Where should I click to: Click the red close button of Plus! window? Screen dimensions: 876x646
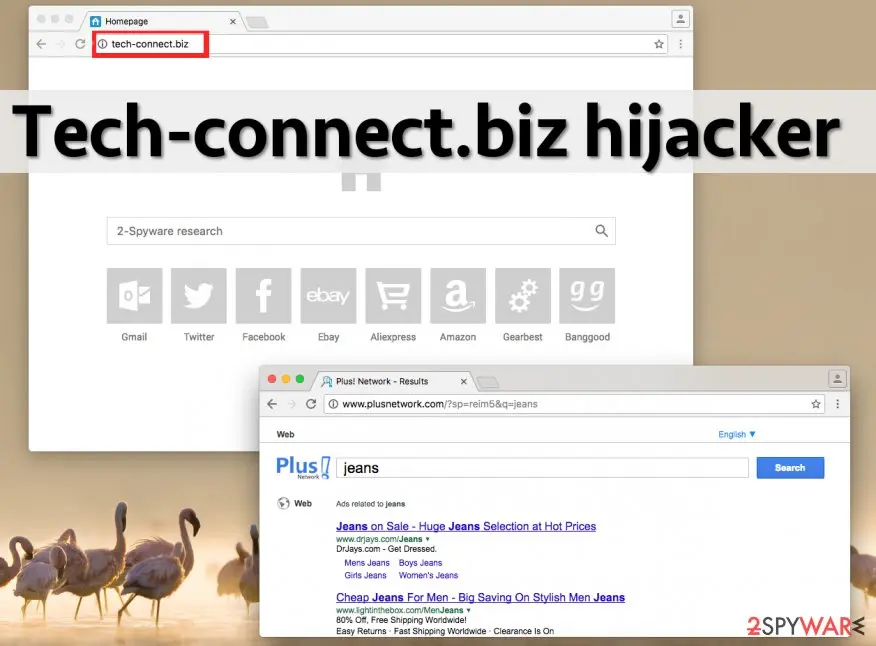tap(272, 379)
